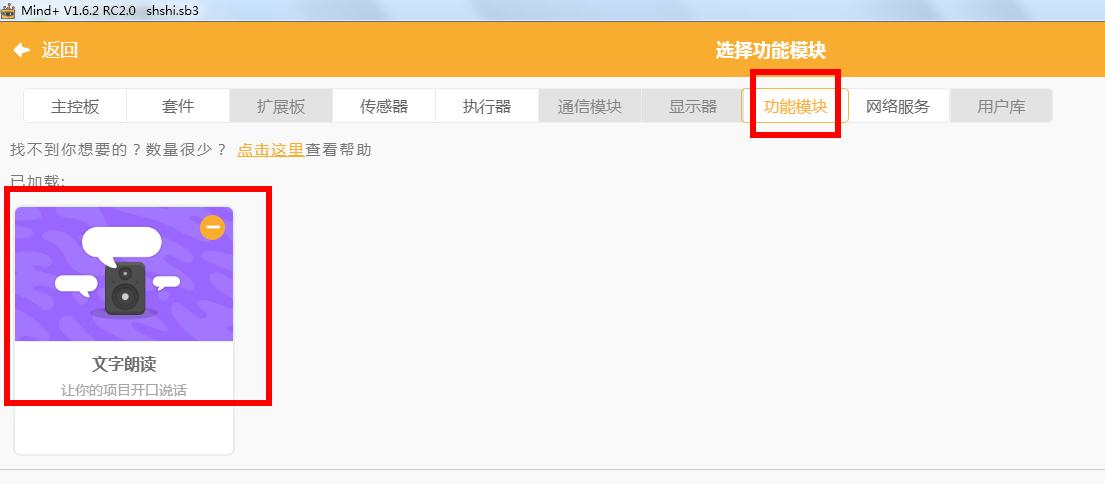This screenshot has width=1105, height=484.
Task: Click the back arrow icon
Action: (x=22, y=50)
